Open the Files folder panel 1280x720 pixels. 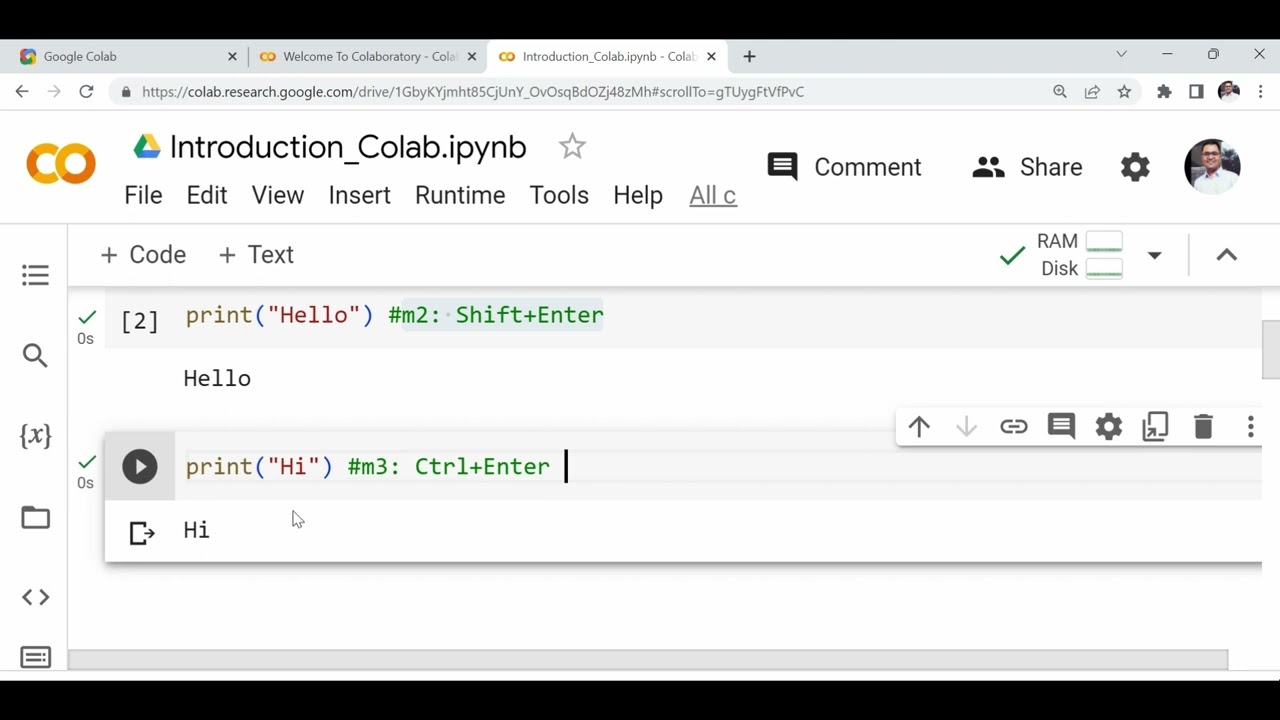35,517
